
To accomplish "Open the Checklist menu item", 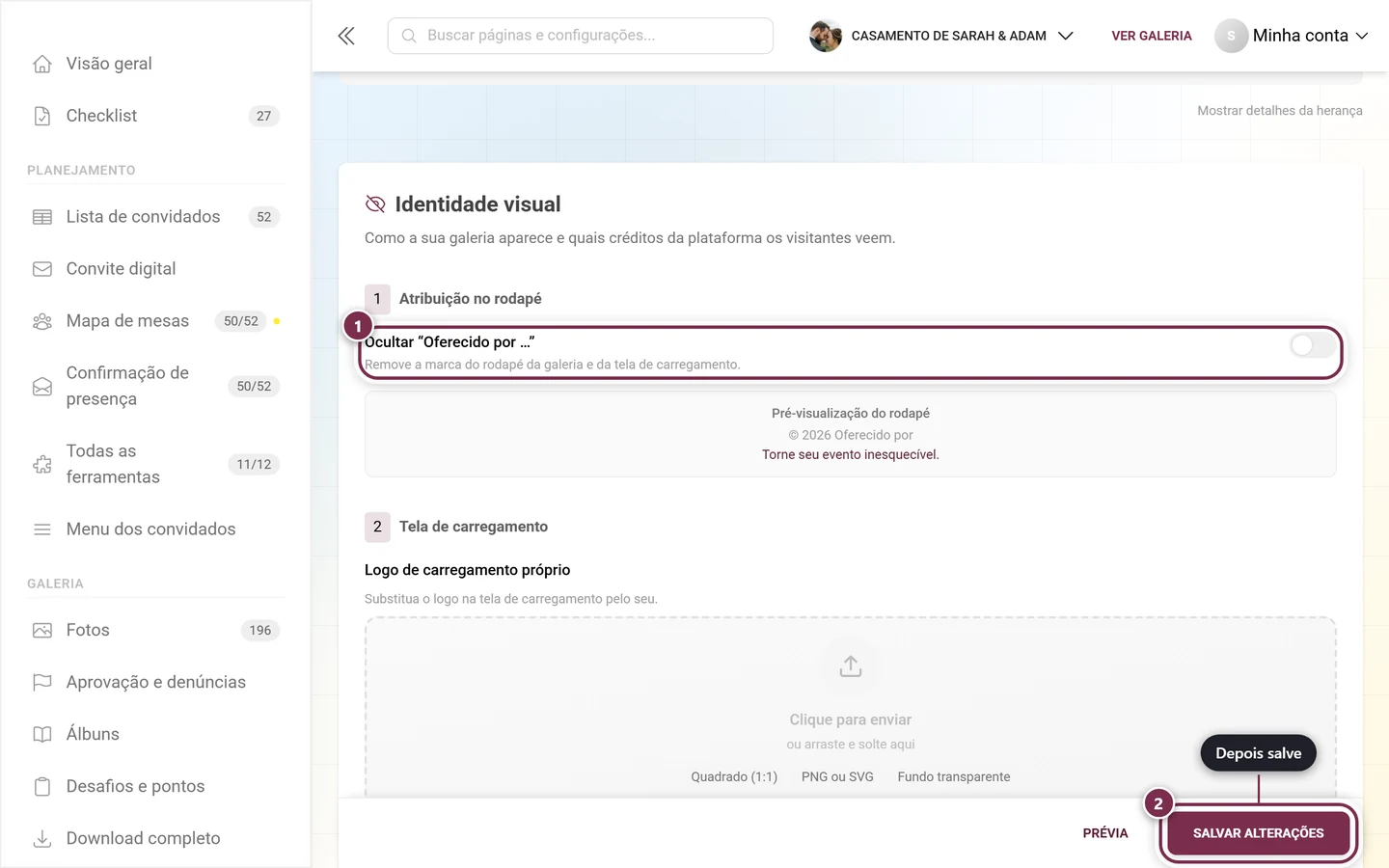I will (155, 116).
